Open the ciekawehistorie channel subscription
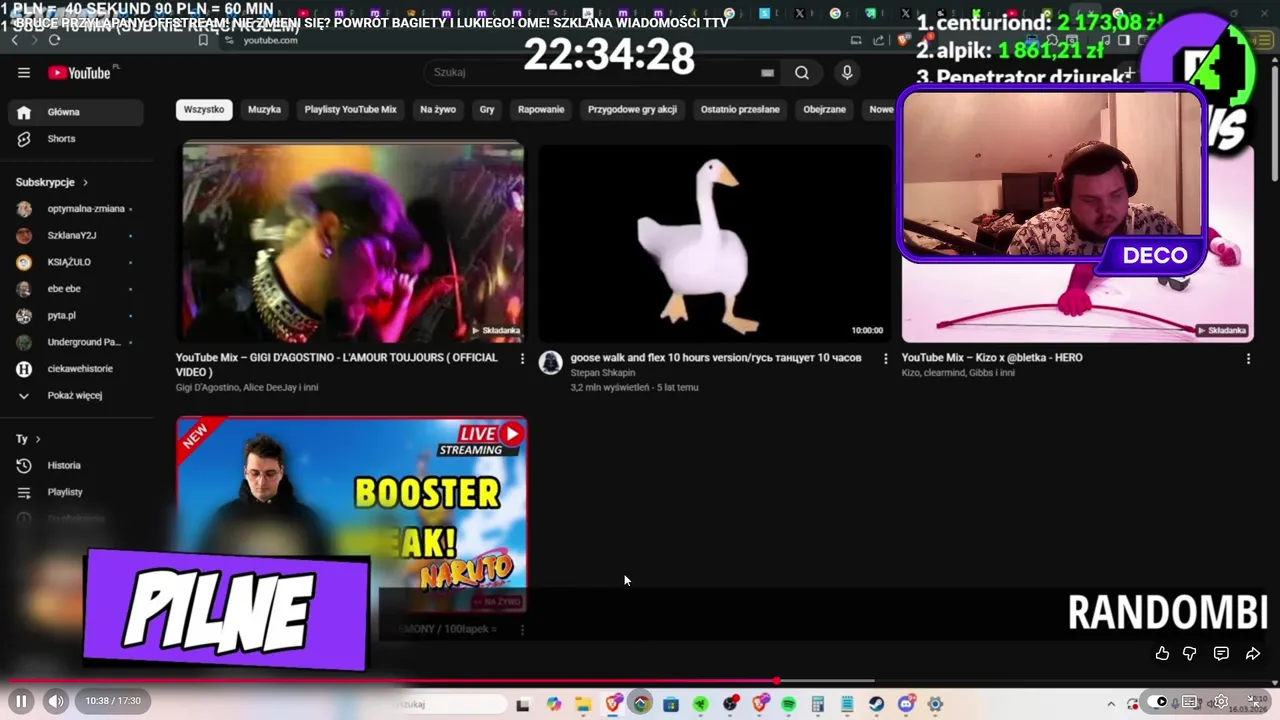1280x720 pixels. 76,369
